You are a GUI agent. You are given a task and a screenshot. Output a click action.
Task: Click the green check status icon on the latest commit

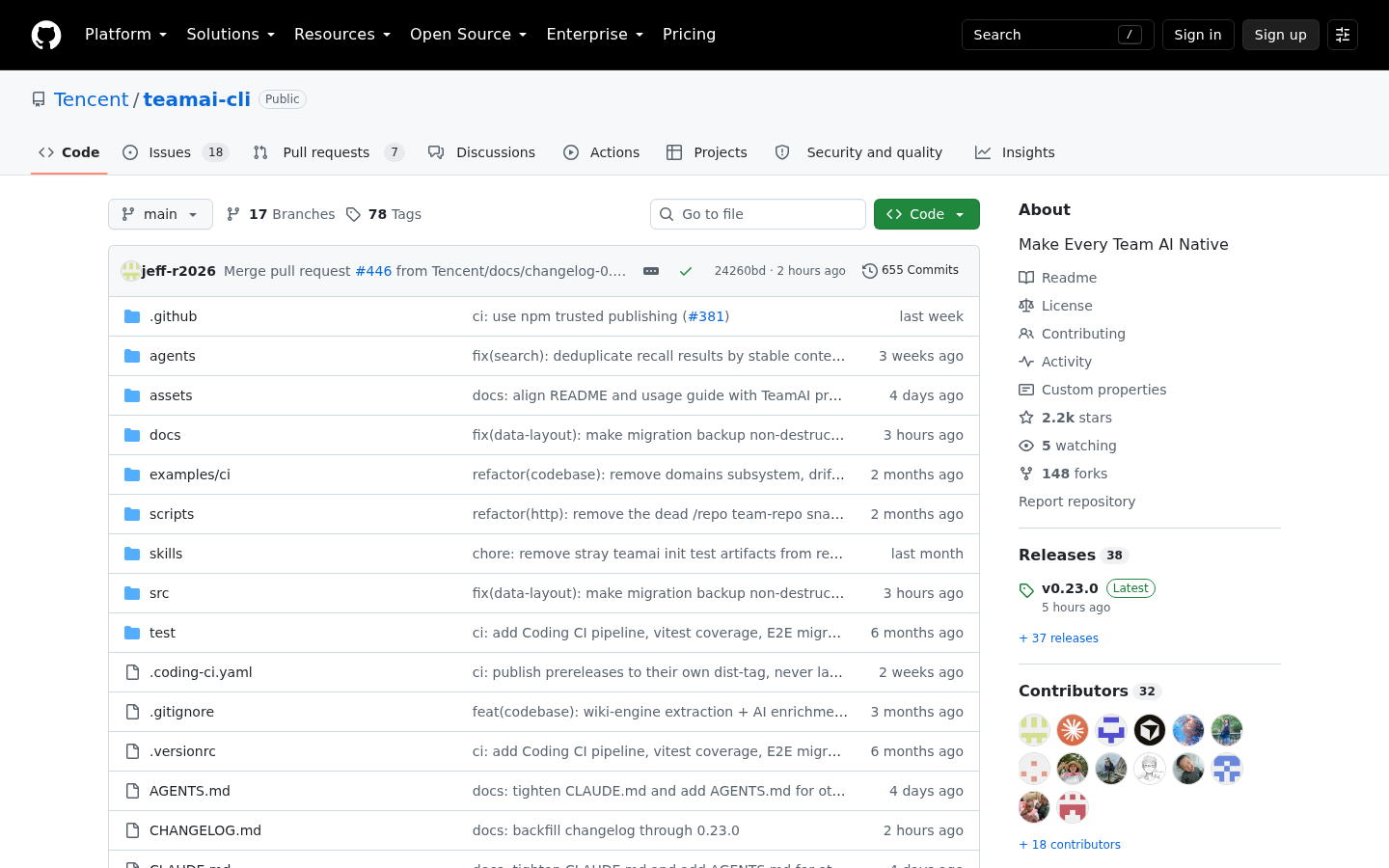[x=686, y=271]
